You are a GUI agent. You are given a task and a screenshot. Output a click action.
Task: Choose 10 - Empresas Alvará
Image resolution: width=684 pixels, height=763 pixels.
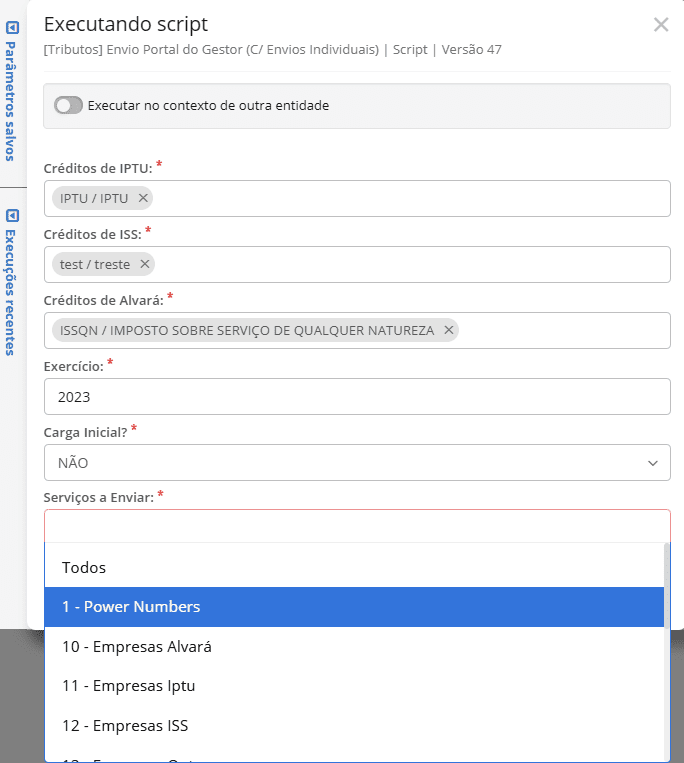pos(137,646)
